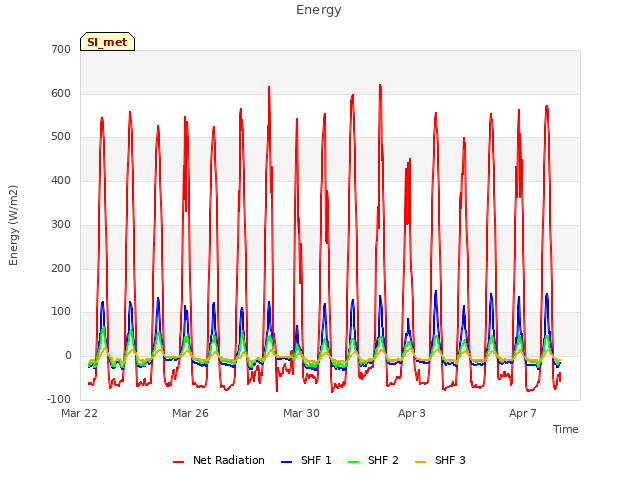This screenshot has width=640, height=480.
Task: Click the Time x-axis label
Action: click(x=566, y=429)
